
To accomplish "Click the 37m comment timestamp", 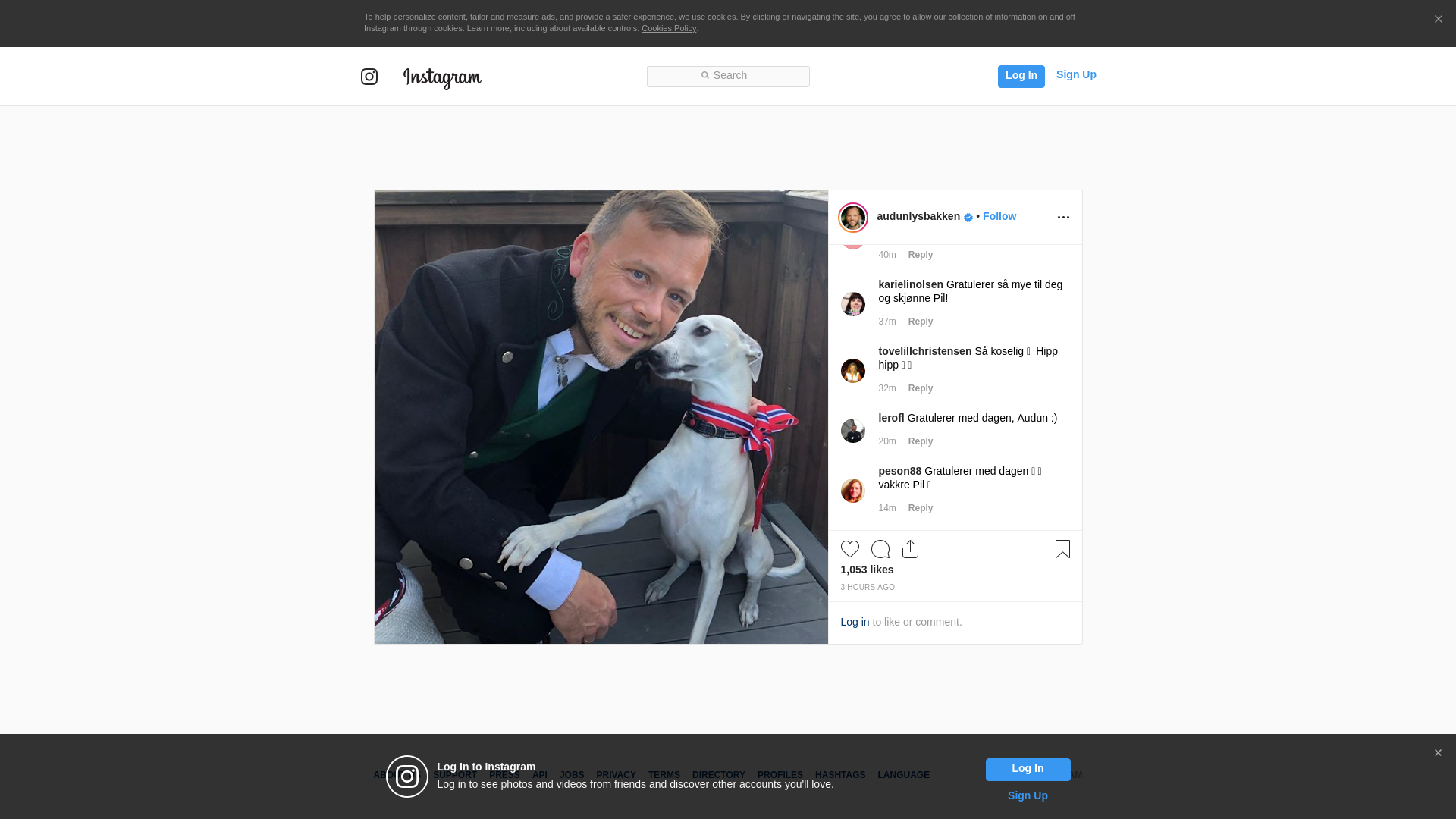I will pos(887,322).
